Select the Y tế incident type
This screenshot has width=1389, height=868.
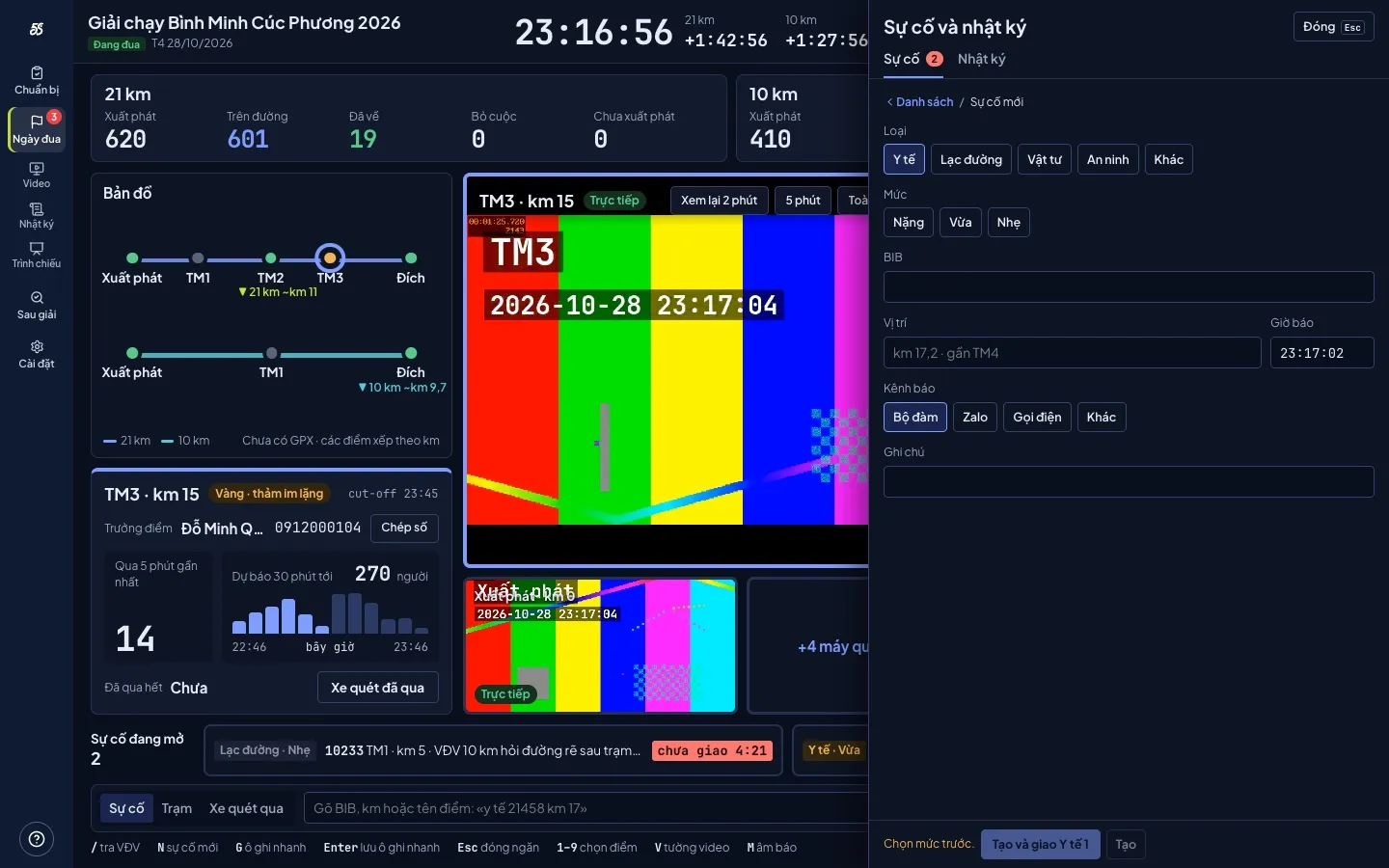[904, 159]
